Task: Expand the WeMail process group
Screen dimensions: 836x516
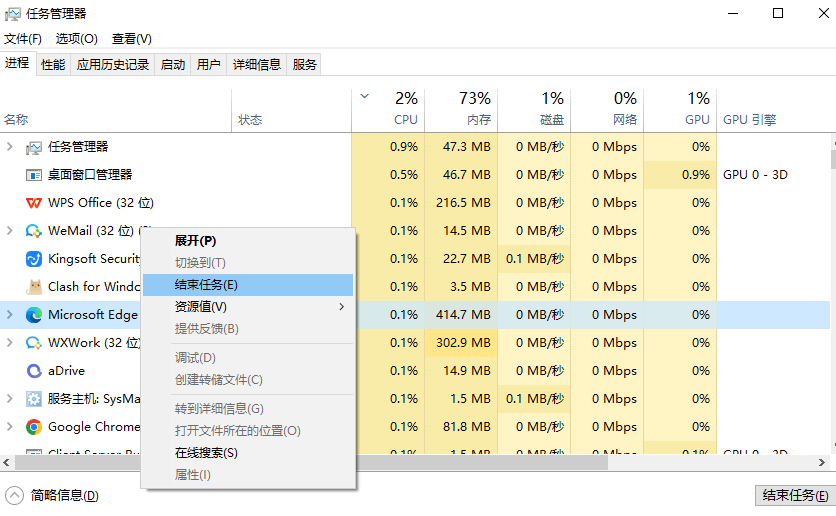Action: tap(10, 231)
